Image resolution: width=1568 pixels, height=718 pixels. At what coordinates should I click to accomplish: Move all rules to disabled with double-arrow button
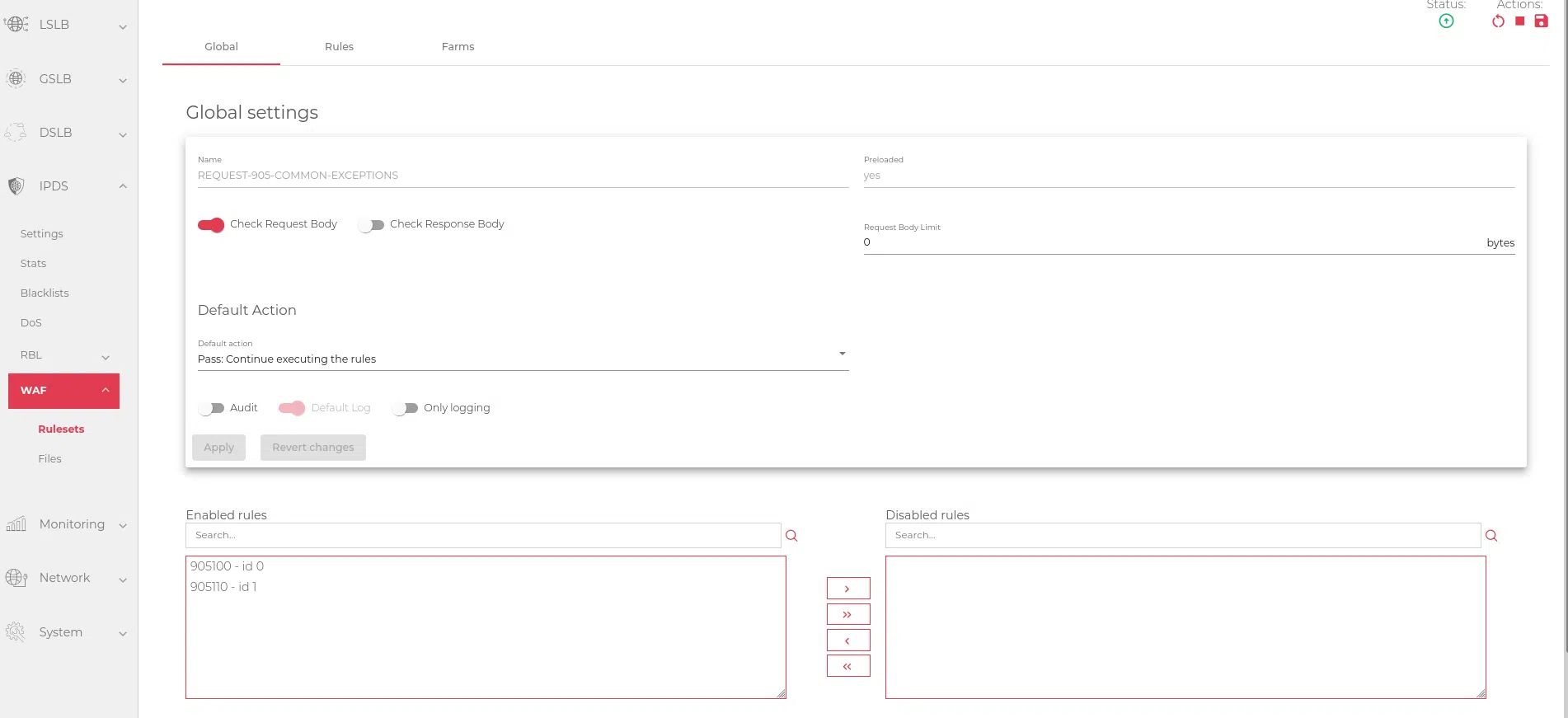[x=847, y=614]
